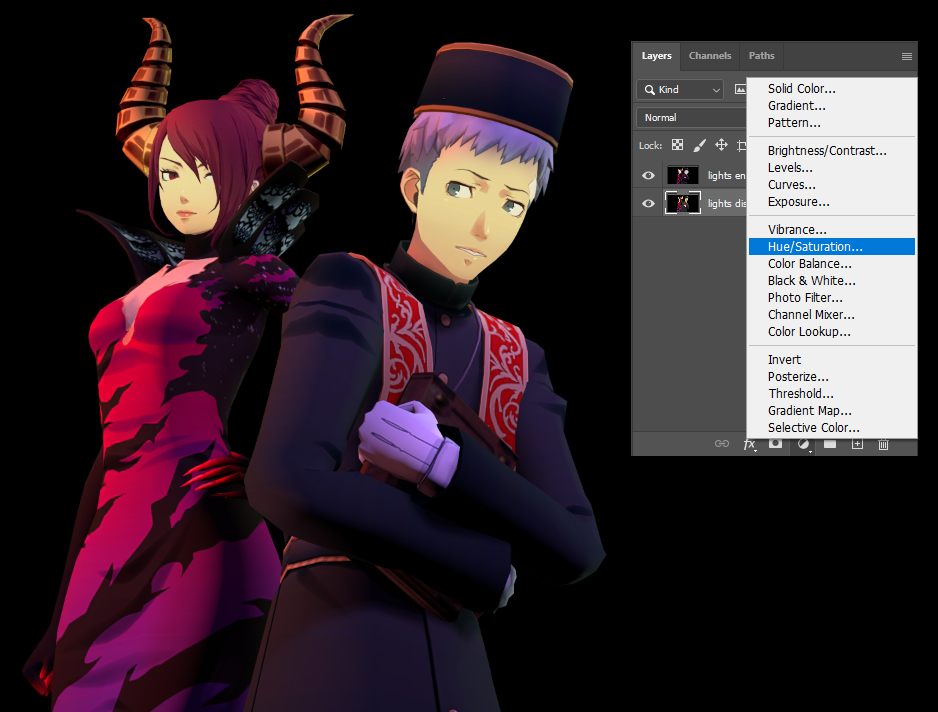Screen dimensions: 938x712
Task: Open the Normal blend mode dropdown
Action: pyautogui.click(x=692, y=118)
